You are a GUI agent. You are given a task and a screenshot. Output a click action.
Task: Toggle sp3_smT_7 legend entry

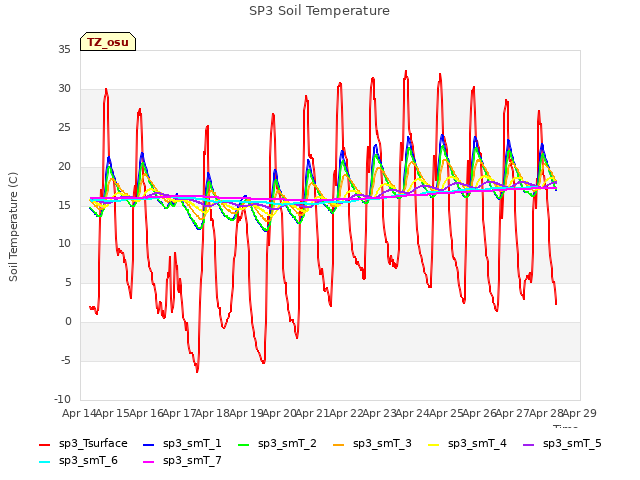pos(182,461)
